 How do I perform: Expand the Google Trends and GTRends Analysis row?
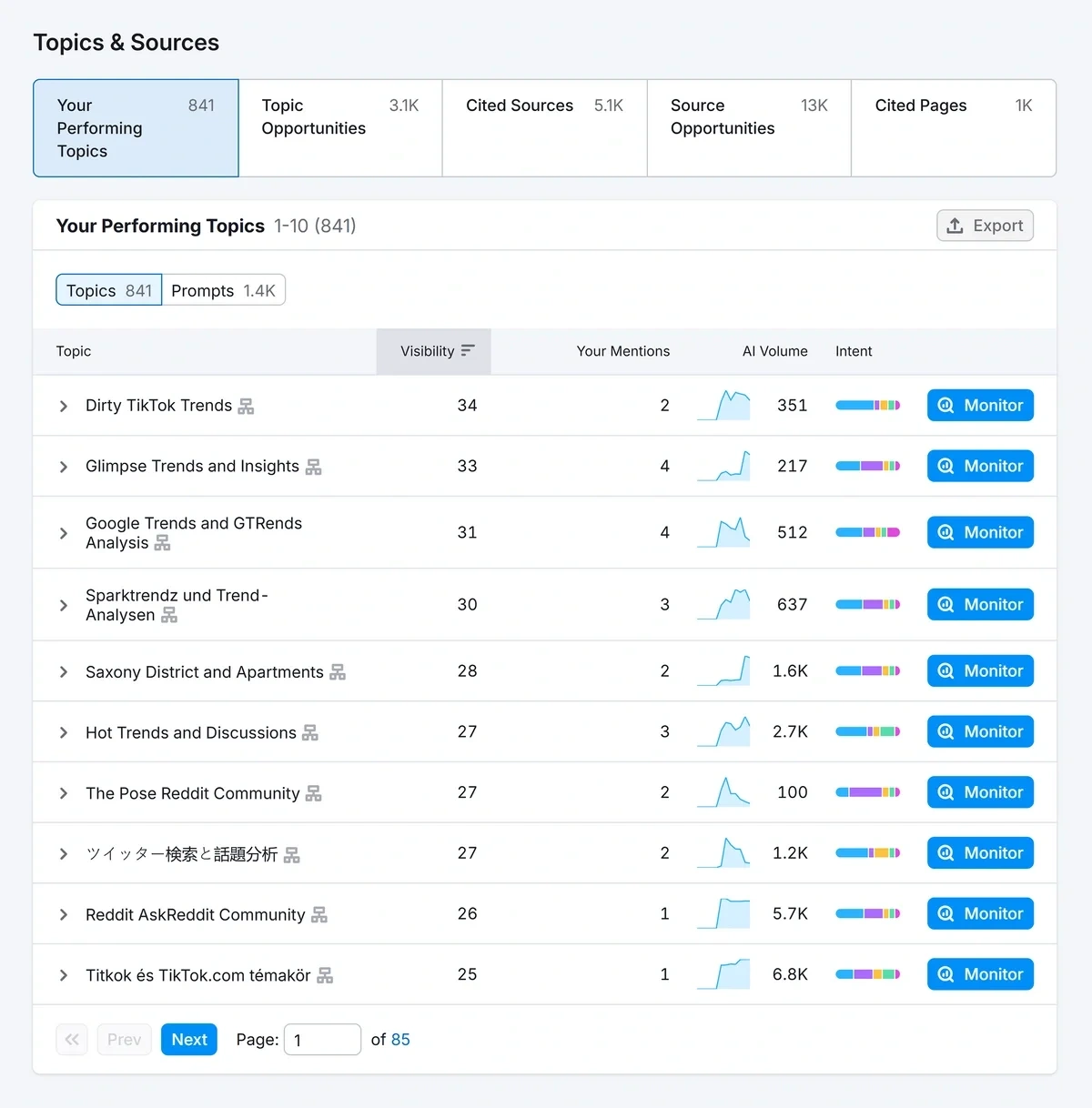[63, 532]
